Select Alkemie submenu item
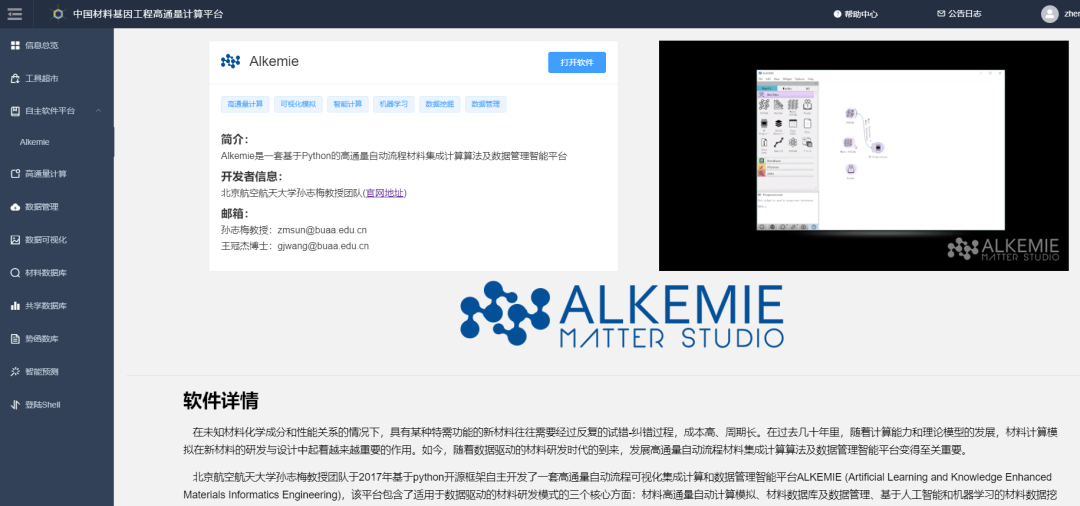Viewport: 1080px width, 506px height. pyautogui.click(x=35, y=142)
